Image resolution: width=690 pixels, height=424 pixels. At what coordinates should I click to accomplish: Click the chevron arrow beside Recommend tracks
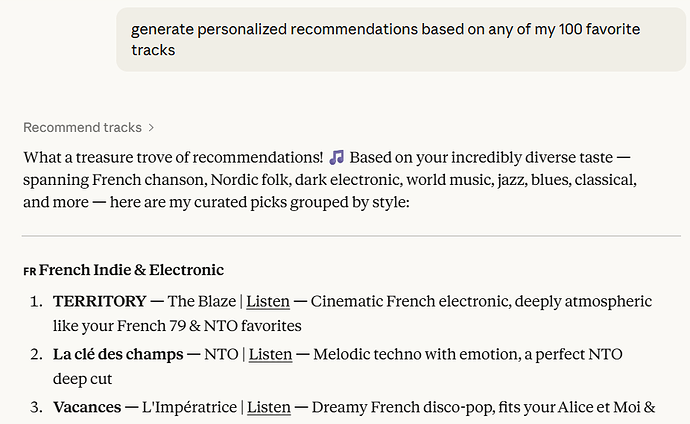[x=151, y=127]
